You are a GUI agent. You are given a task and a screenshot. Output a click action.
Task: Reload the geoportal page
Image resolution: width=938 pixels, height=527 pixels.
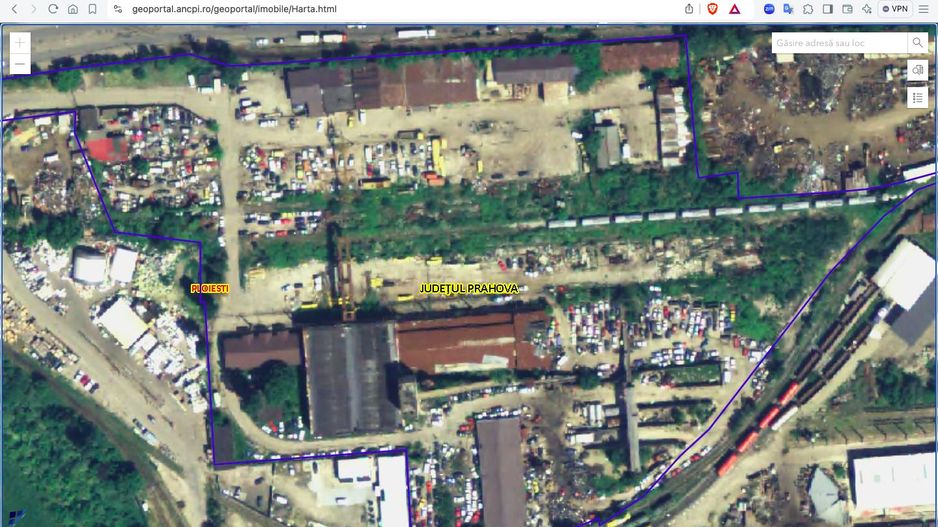pos(53,9)
